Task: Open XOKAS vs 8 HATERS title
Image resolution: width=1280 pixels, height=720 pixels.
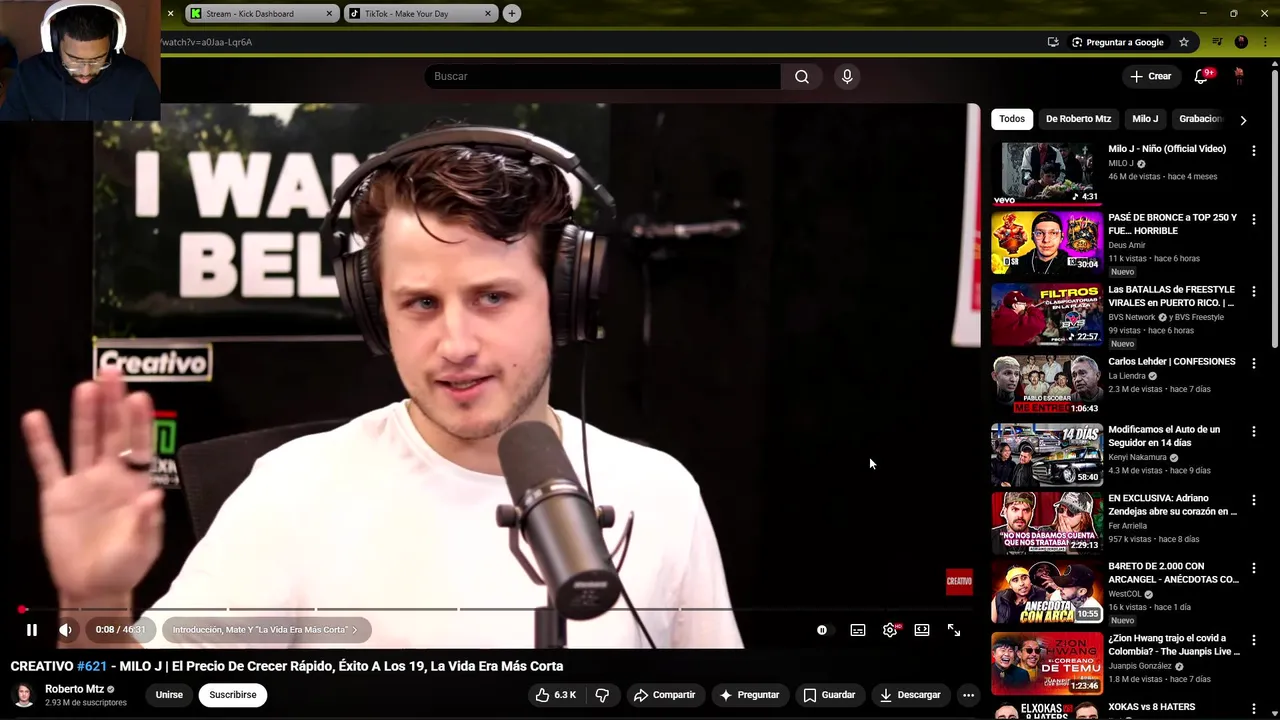Action: coord(1151,707)
